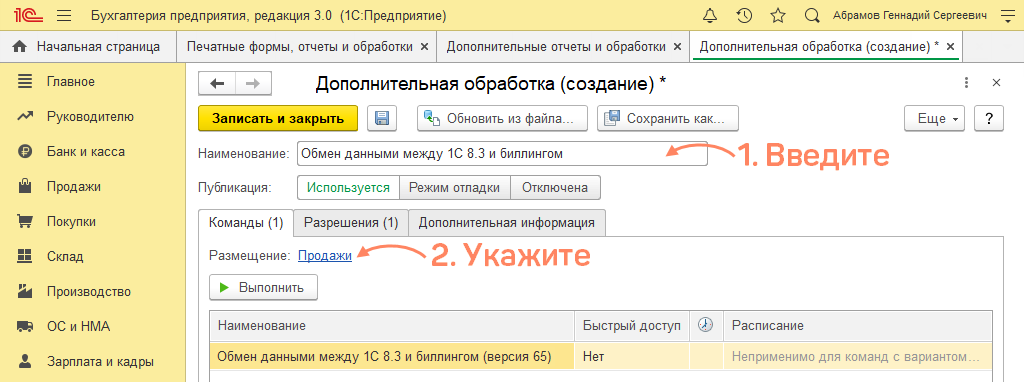Go back with the left arrow
Image resolution: width=1024 pixels, height=382 pixels.
217,84
